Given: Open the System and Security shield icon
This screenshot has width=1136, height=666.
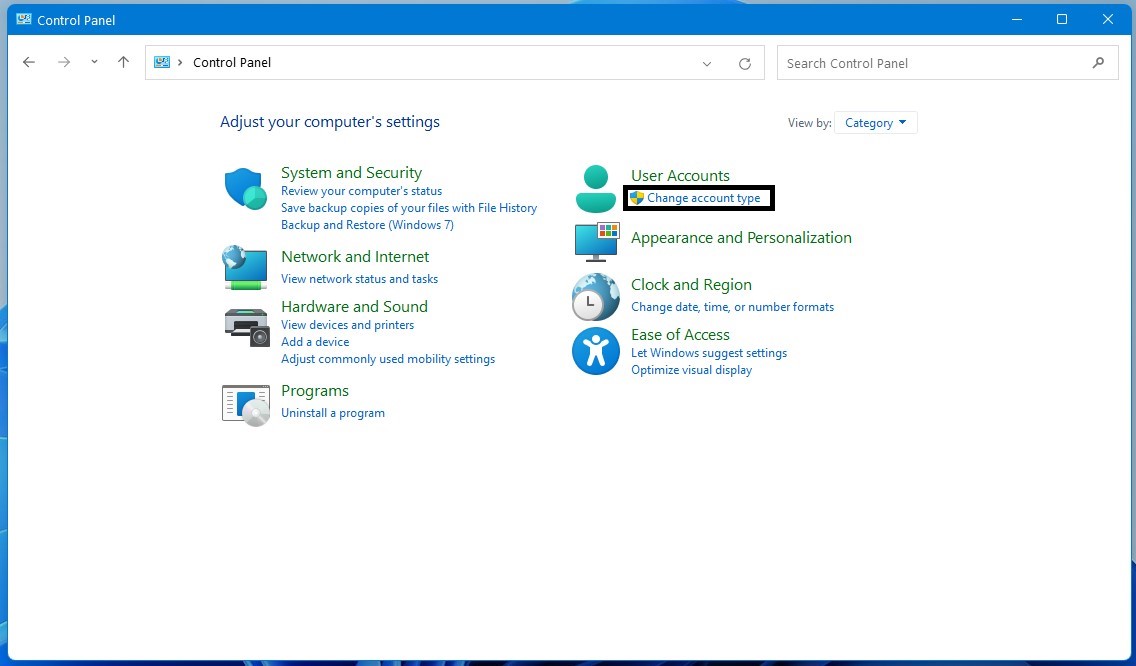Looking at the screenshot, I should click(246, 189).
